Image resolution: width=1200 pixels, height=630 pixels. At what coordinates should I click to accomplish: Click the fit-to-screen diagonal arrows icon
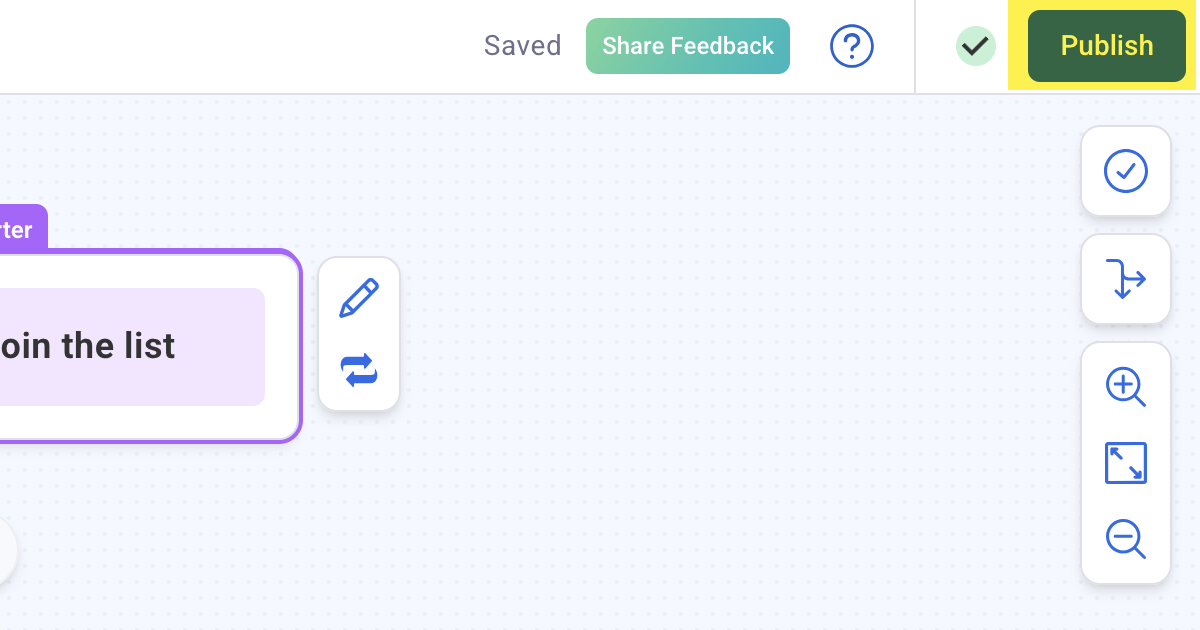[x=1126, y=463]
